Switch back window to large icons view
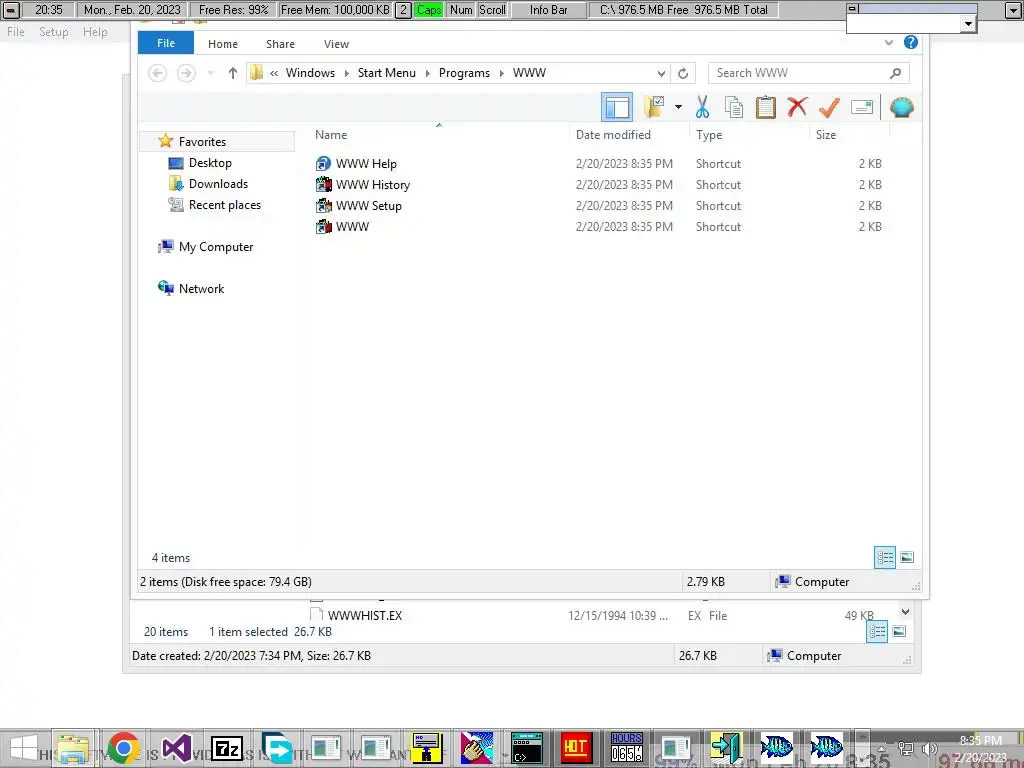 (x=899, y=631)
